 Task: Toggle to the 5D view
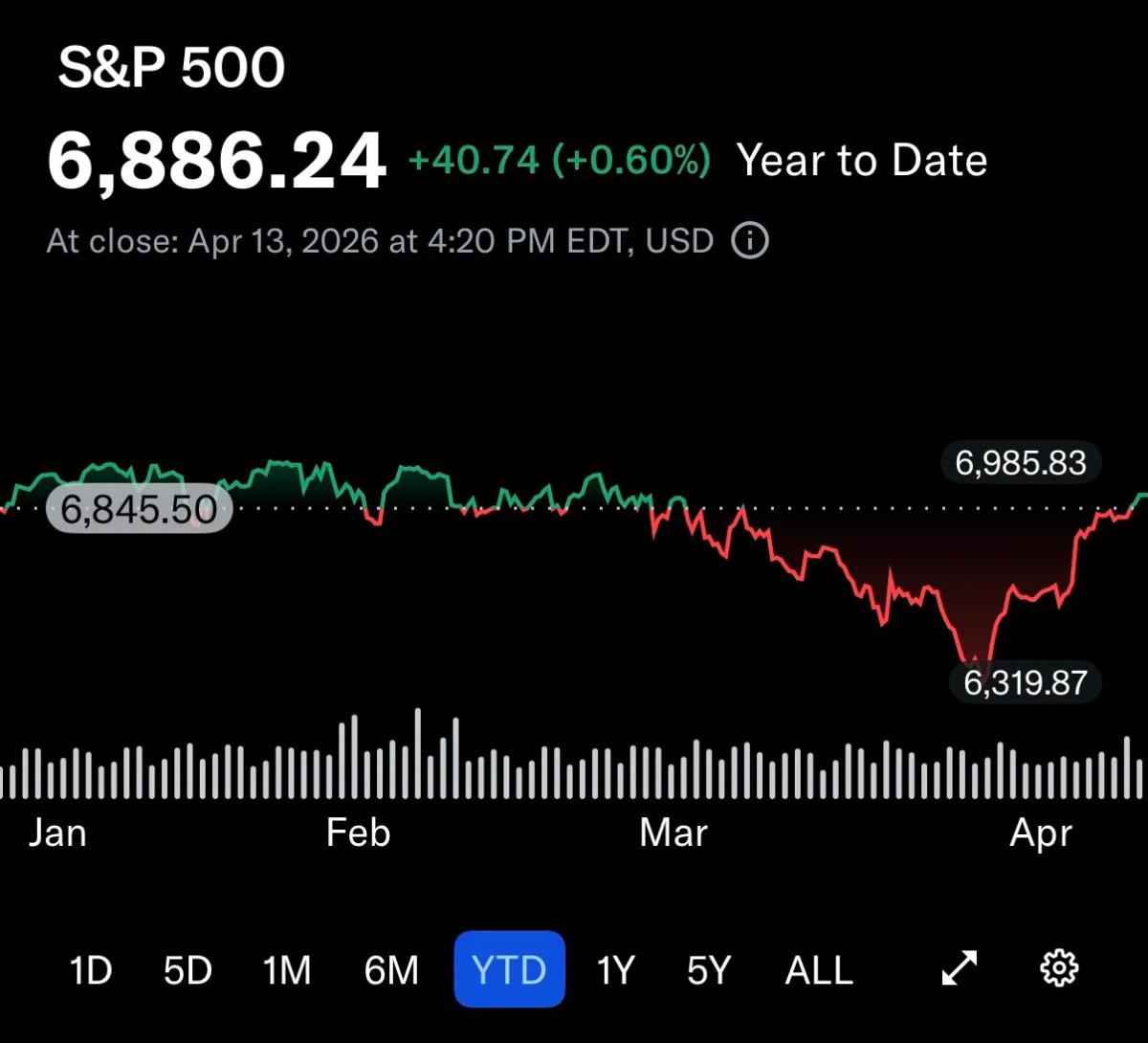click(188, 969)
